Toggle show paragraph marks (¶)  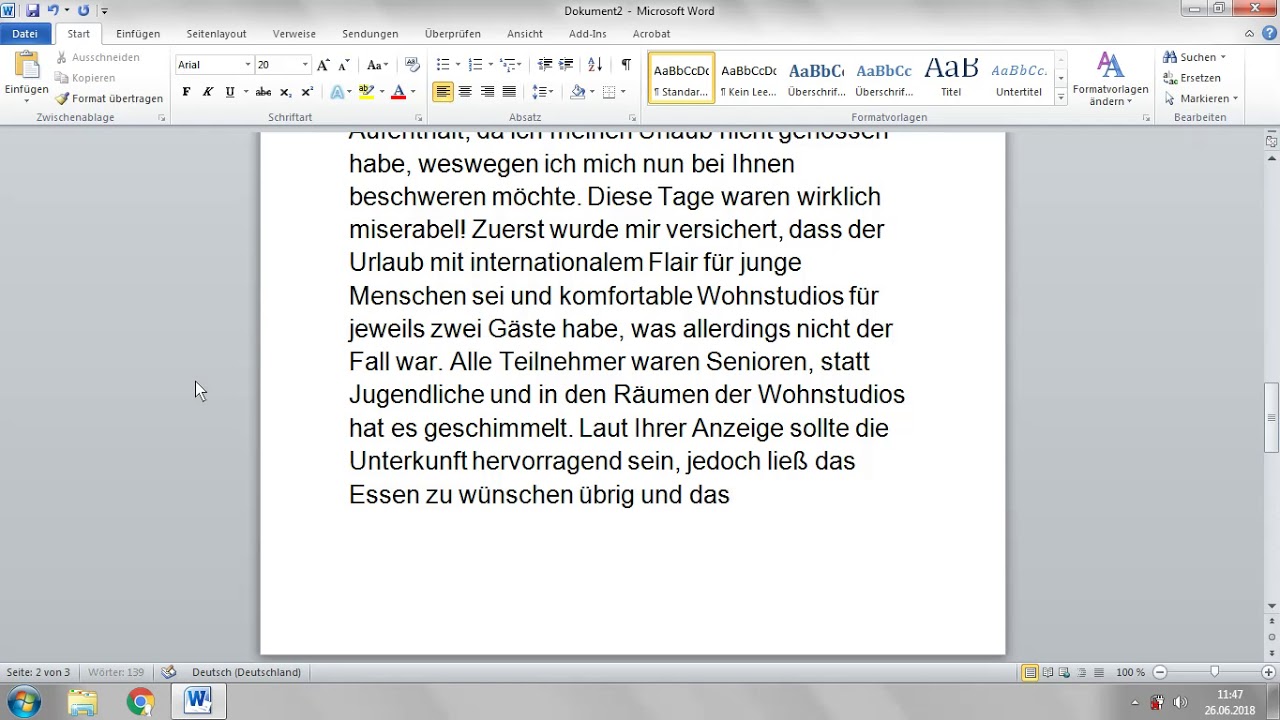coord(626,65)
